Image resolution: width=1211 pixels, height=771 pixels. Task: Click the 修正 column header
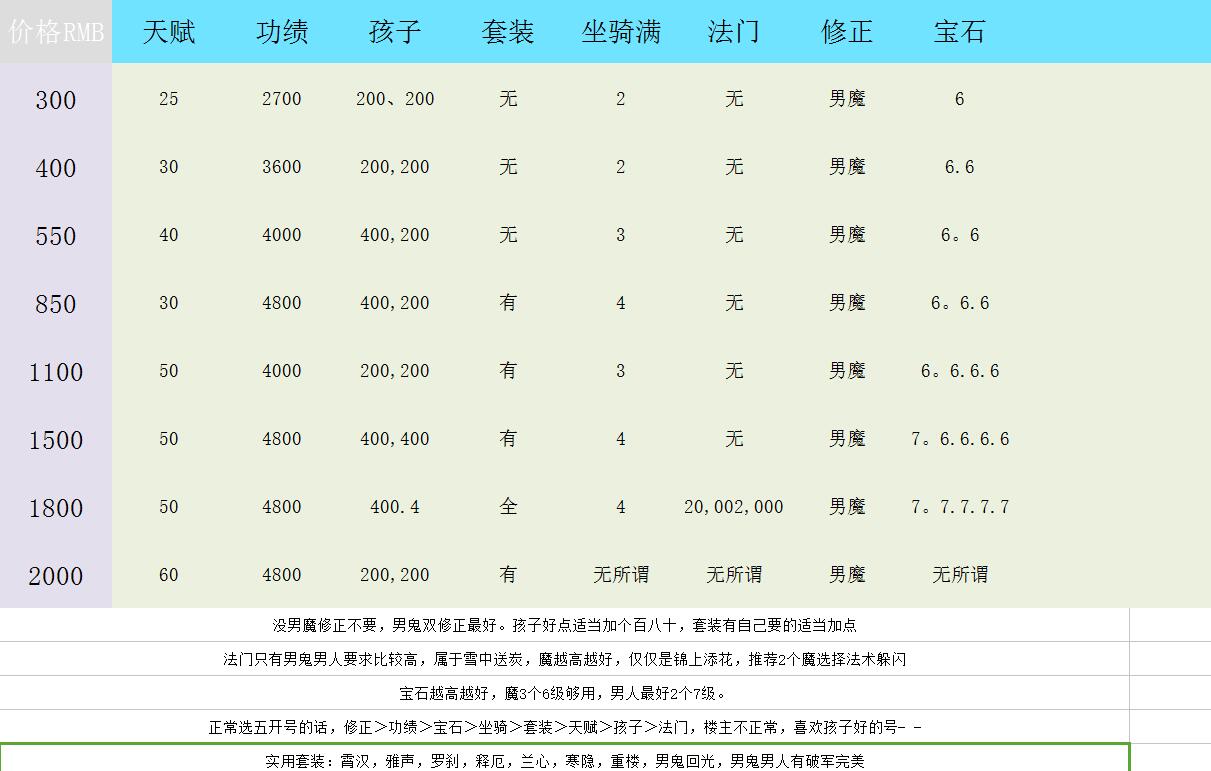[847, 32]
